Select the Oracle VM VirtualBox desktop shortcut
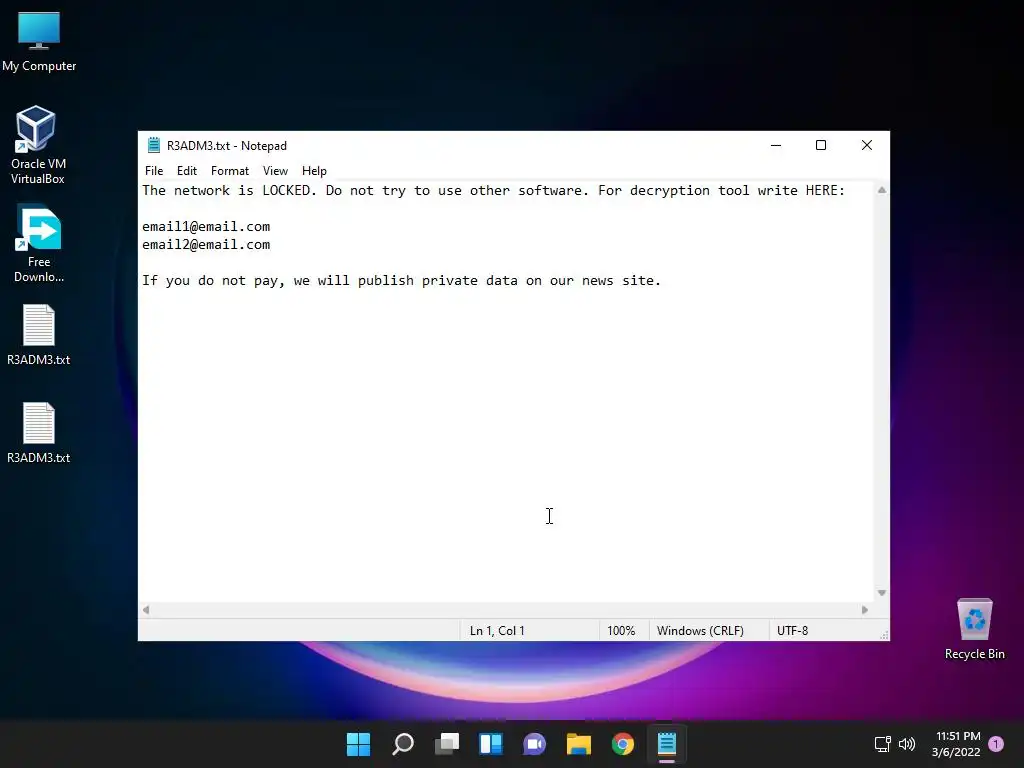 [x=38, y=145]
